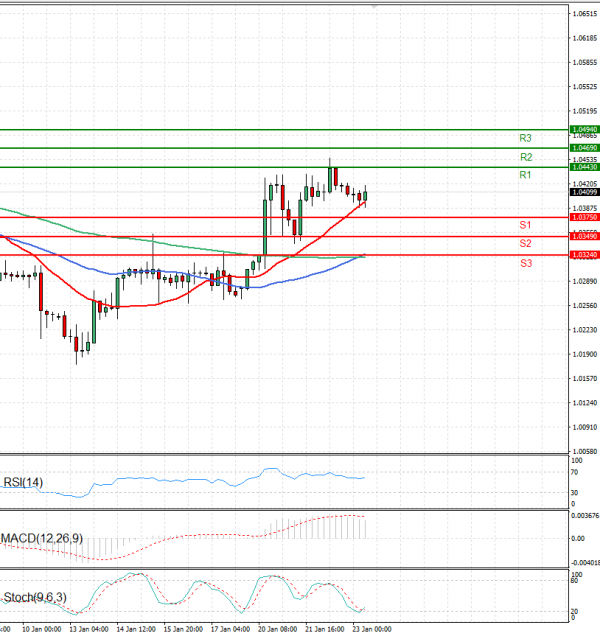Select the 1.04690 green price tag
This screenshot has height=636, width=600.
[585, 148]
